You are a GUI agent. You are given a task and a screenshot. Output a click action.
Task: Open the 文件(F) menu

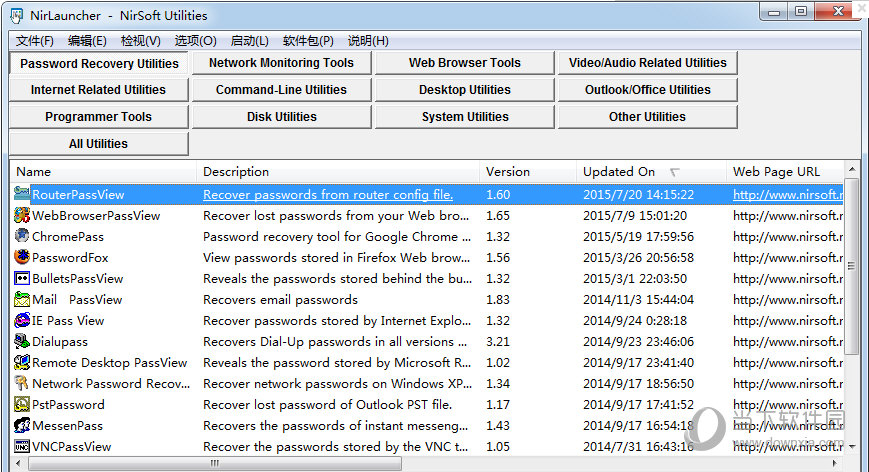[x=34, y=41]
